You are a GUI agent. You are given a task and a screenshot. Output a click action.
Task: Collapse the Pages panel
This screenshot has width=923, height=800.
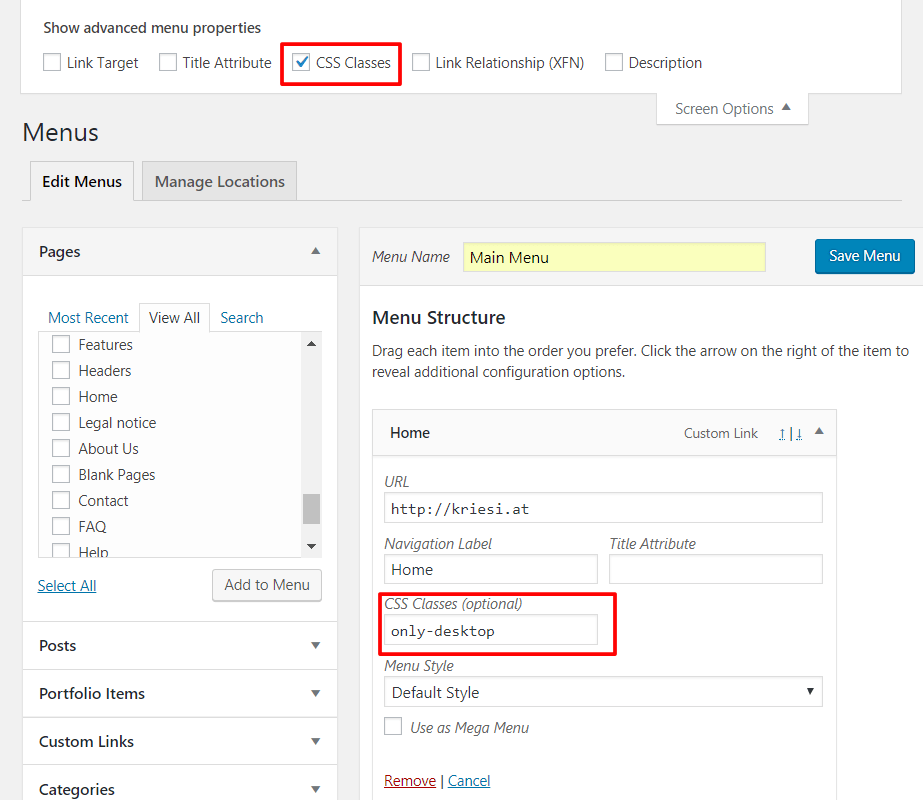pyautogui.click(x=316, y=252)
